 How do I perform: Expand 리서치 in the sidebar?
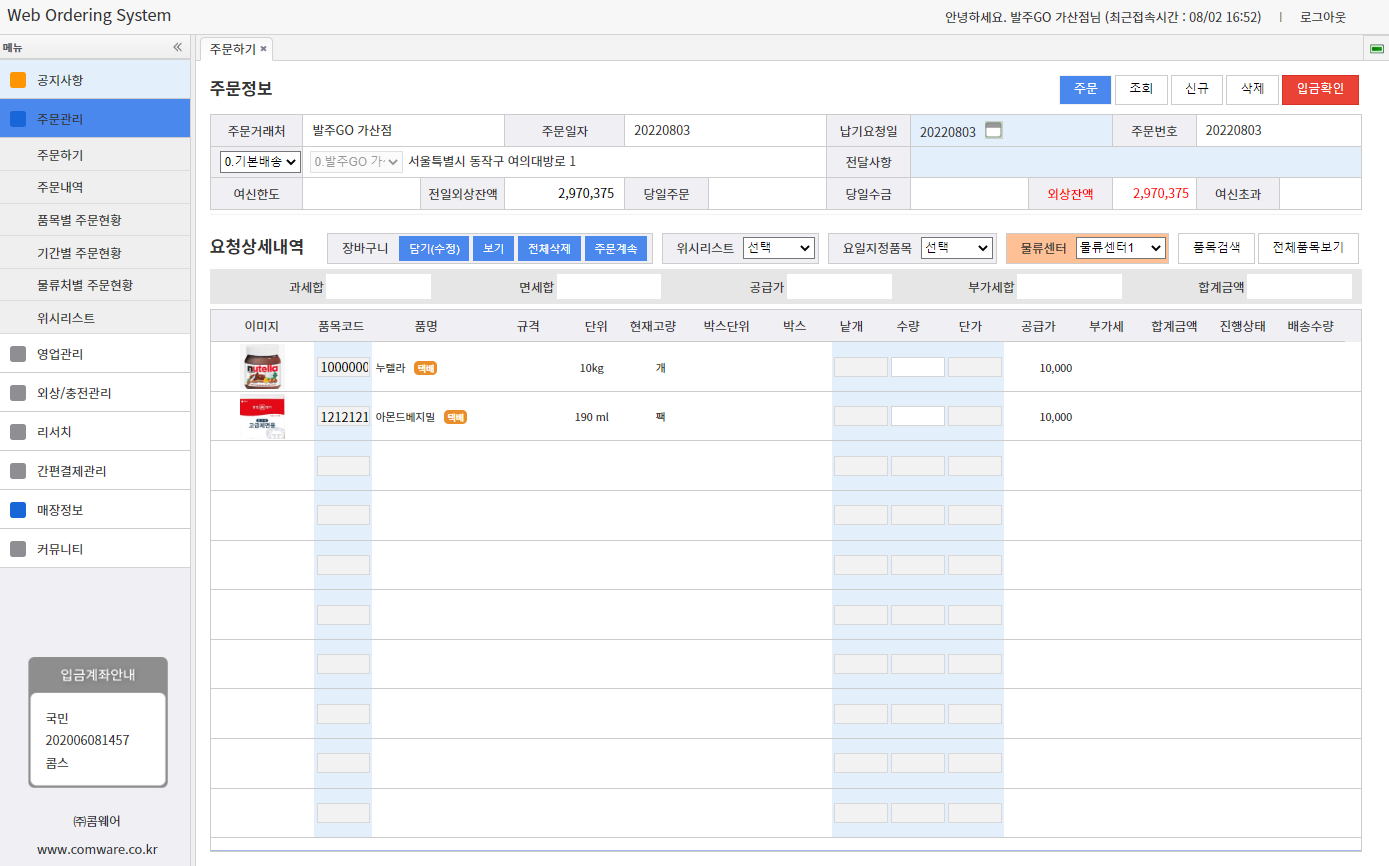[x=95, y=432]
